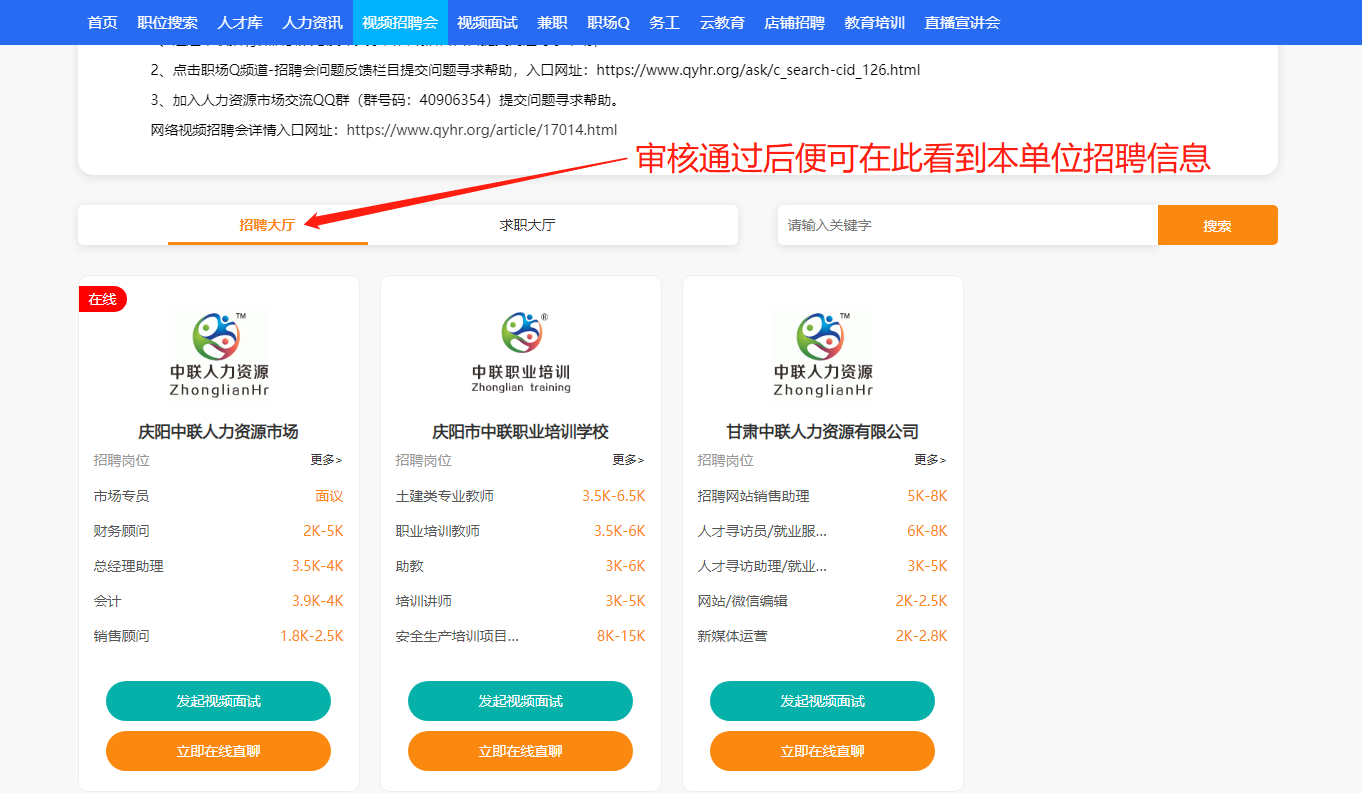Open the 财务顾问 job listing

(122, 531)
